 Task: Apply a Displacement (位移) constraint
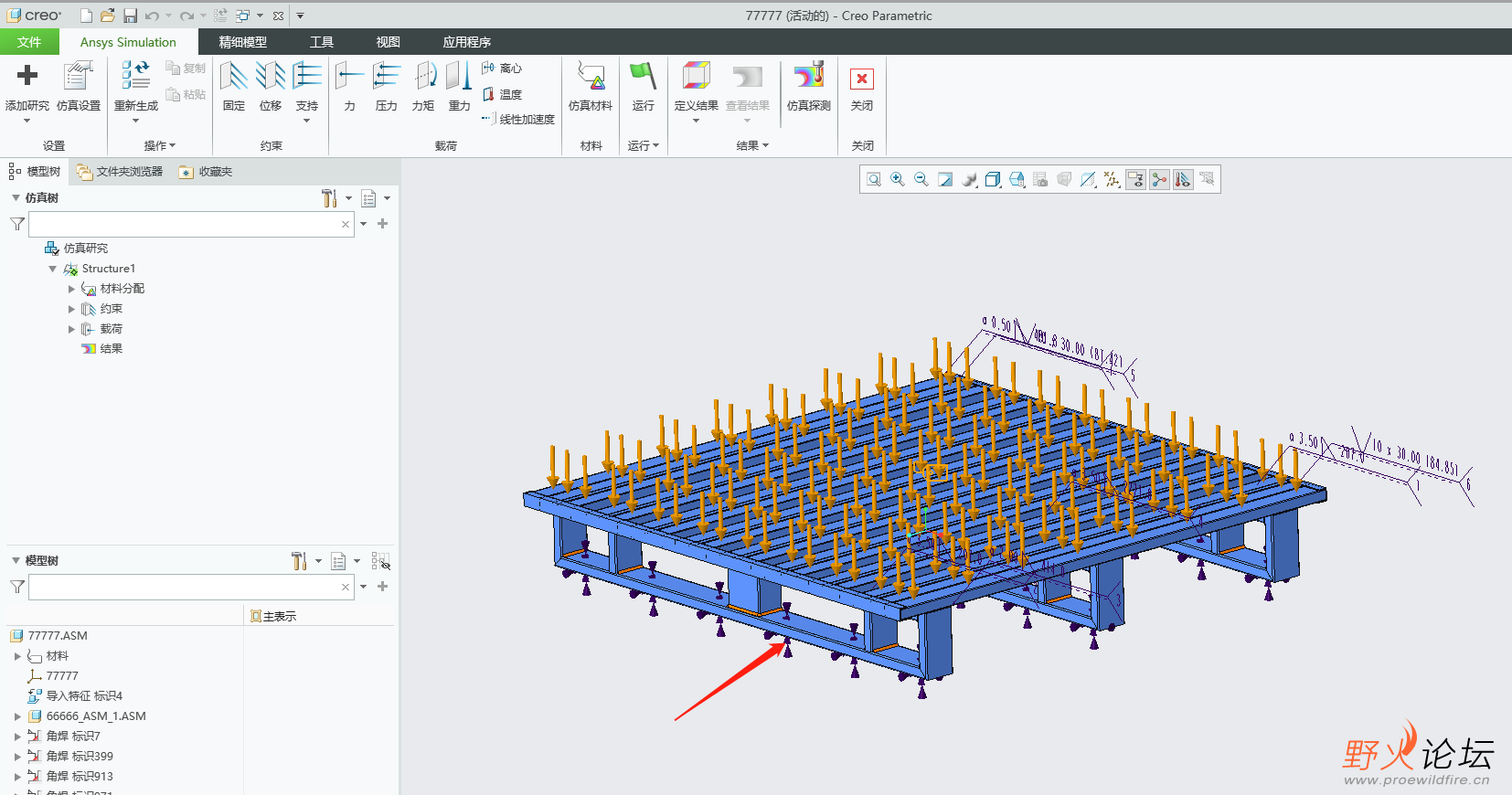pyautogui.click(x=271, y=86)
